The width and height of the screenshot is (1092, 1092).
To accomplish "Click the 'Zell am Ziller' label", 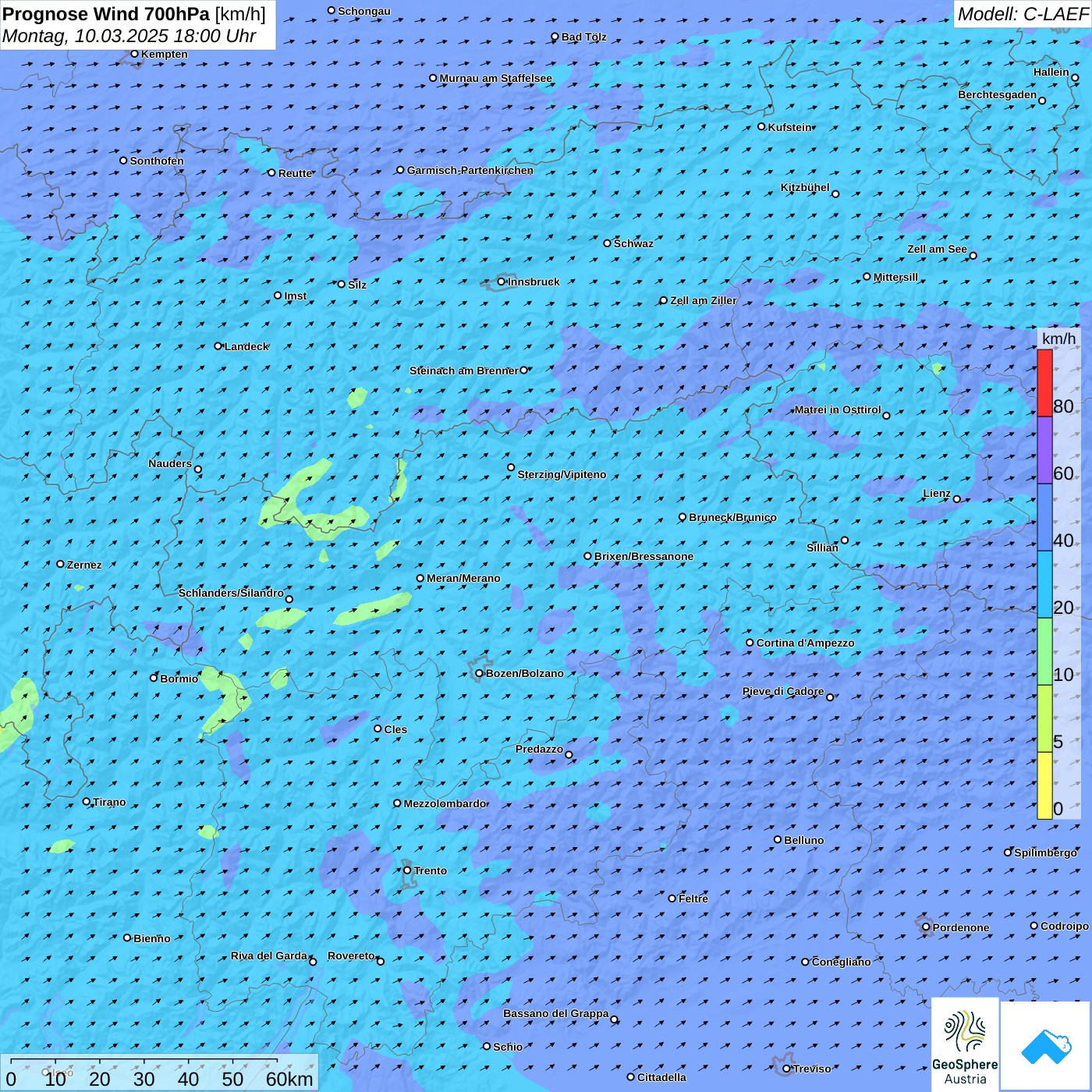I will tap(704, 300).
